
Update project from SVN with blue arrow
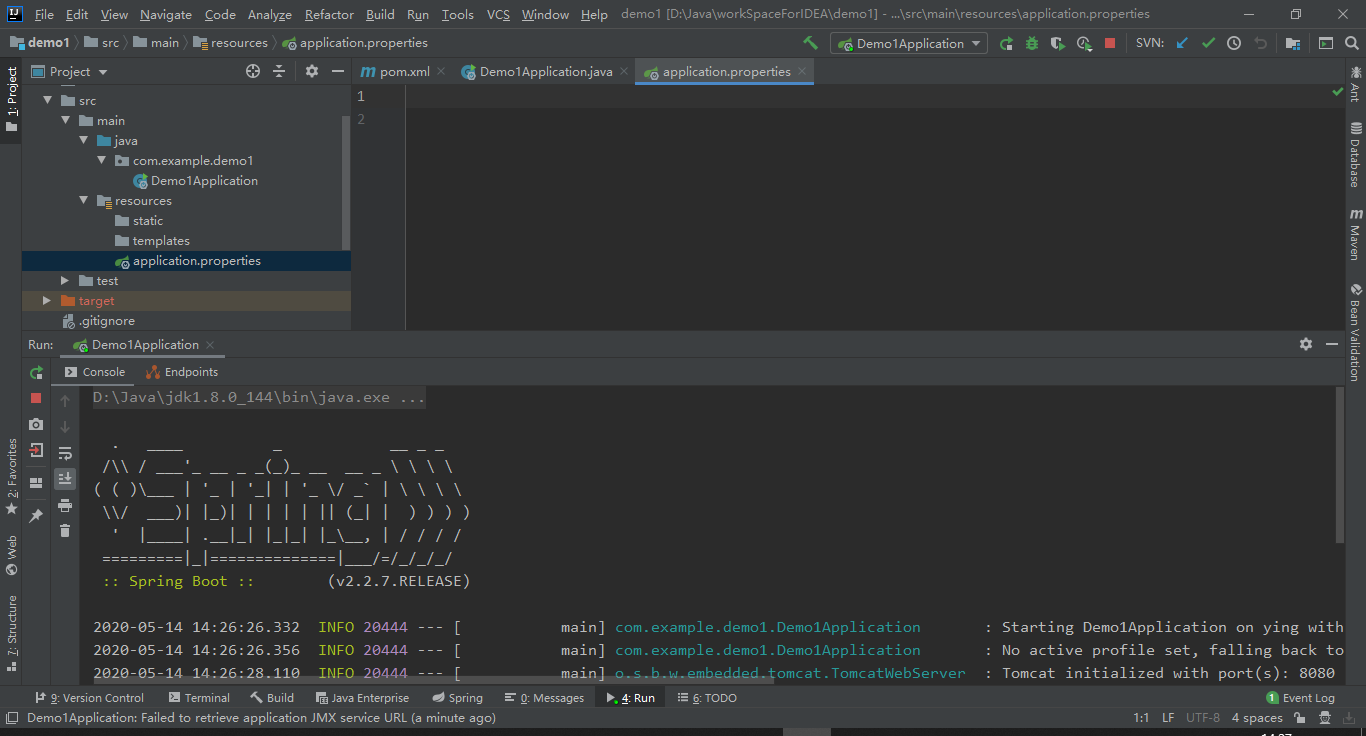click(1183, 43)
